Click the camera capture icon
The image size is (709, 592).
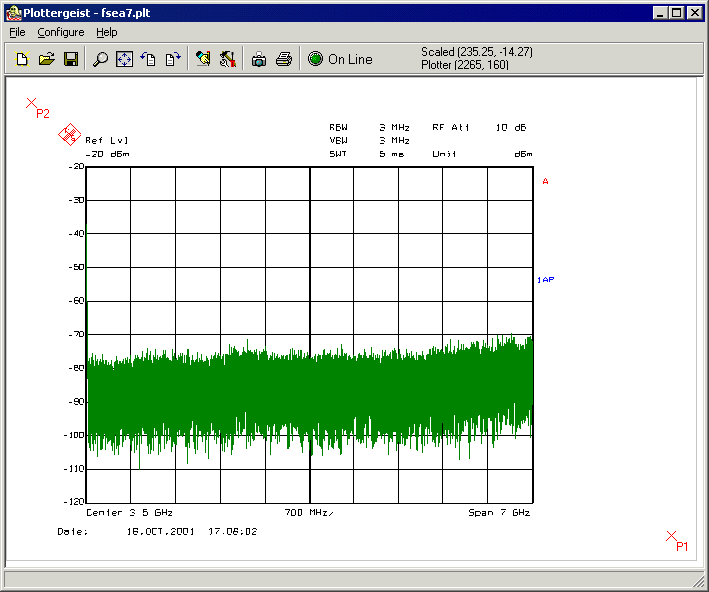point(259,60)
